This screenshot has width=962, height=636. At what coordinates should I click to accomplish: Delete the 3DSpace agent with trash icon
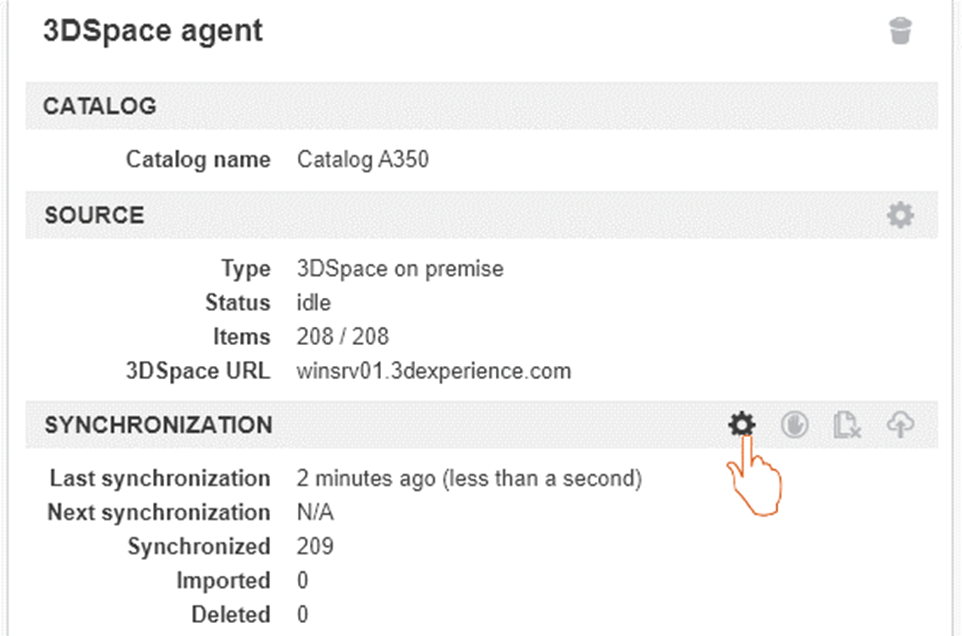[x=900, y=32]
